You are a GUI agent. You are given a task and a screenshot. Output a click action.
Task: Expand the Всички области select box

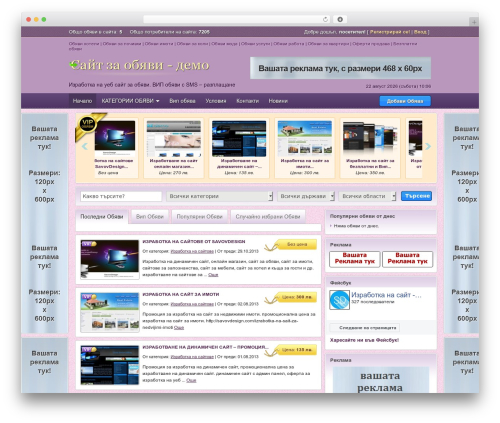367,196
